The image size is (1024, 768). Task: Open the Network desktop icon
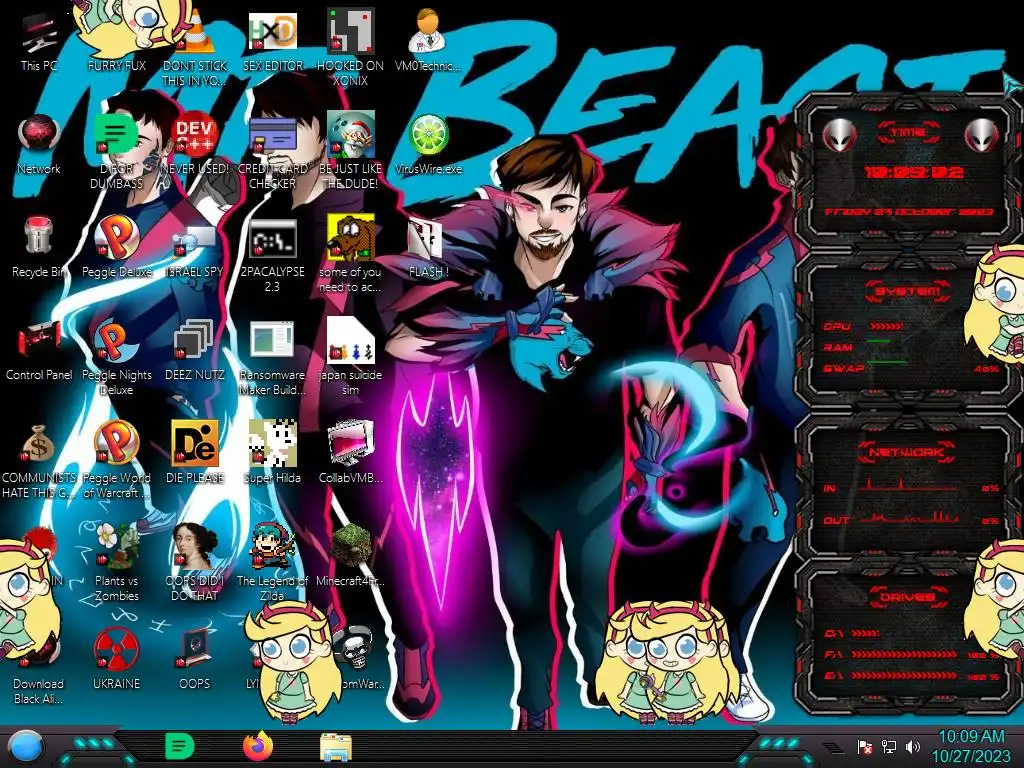[x=39, y=144]
